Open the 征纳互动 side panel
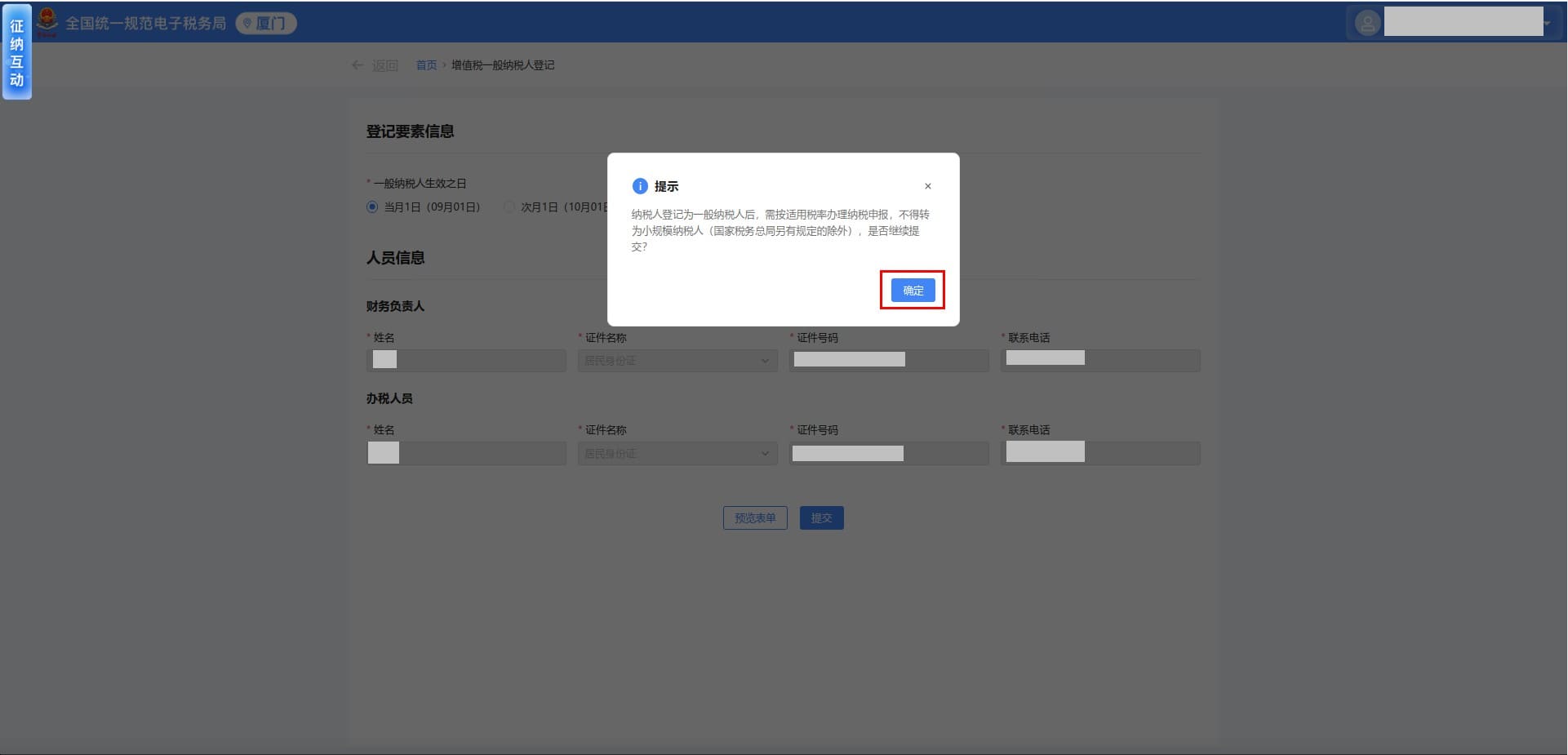 [16, 52]
